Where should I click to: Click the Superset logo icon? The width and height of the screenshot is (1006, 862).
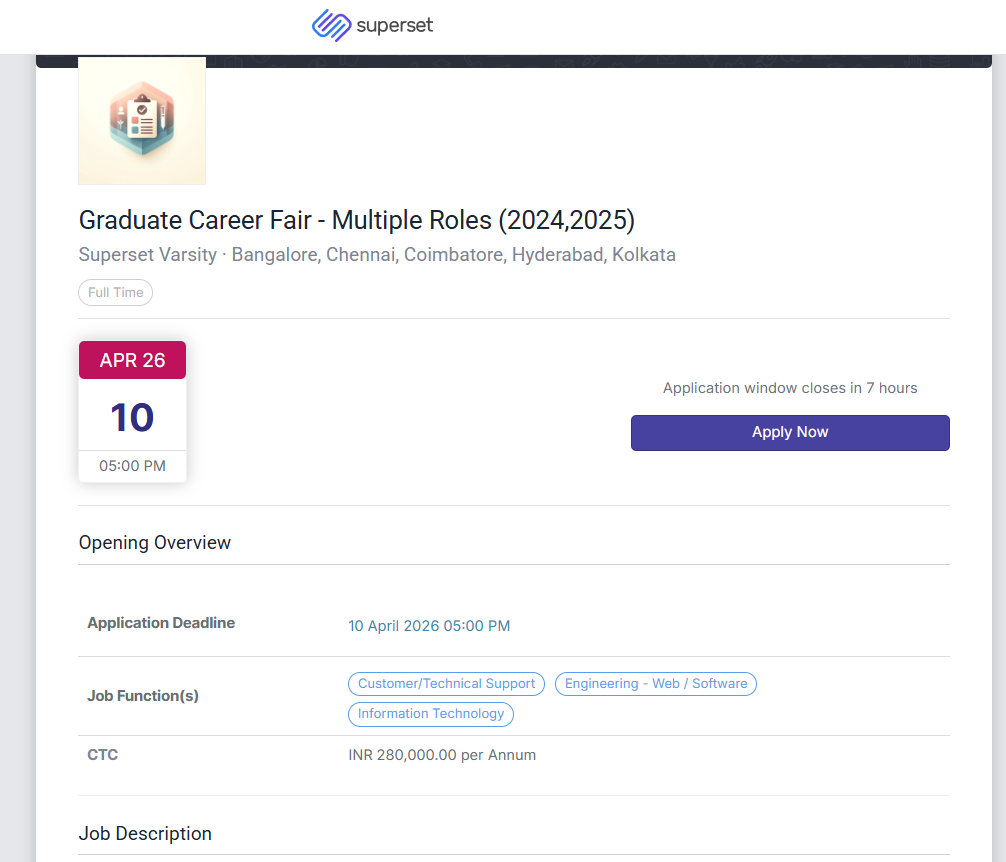click(331, 25)
